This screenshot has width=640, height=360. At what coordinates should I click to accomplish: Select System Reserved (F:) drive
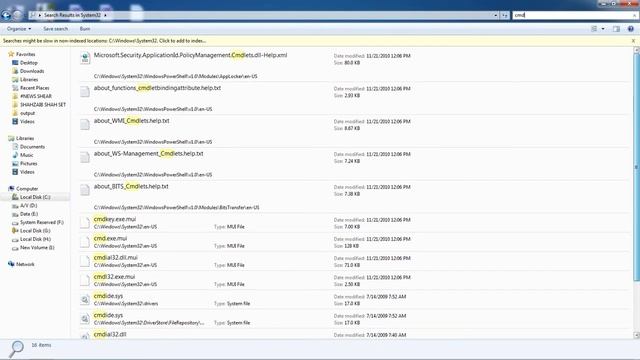42,222
